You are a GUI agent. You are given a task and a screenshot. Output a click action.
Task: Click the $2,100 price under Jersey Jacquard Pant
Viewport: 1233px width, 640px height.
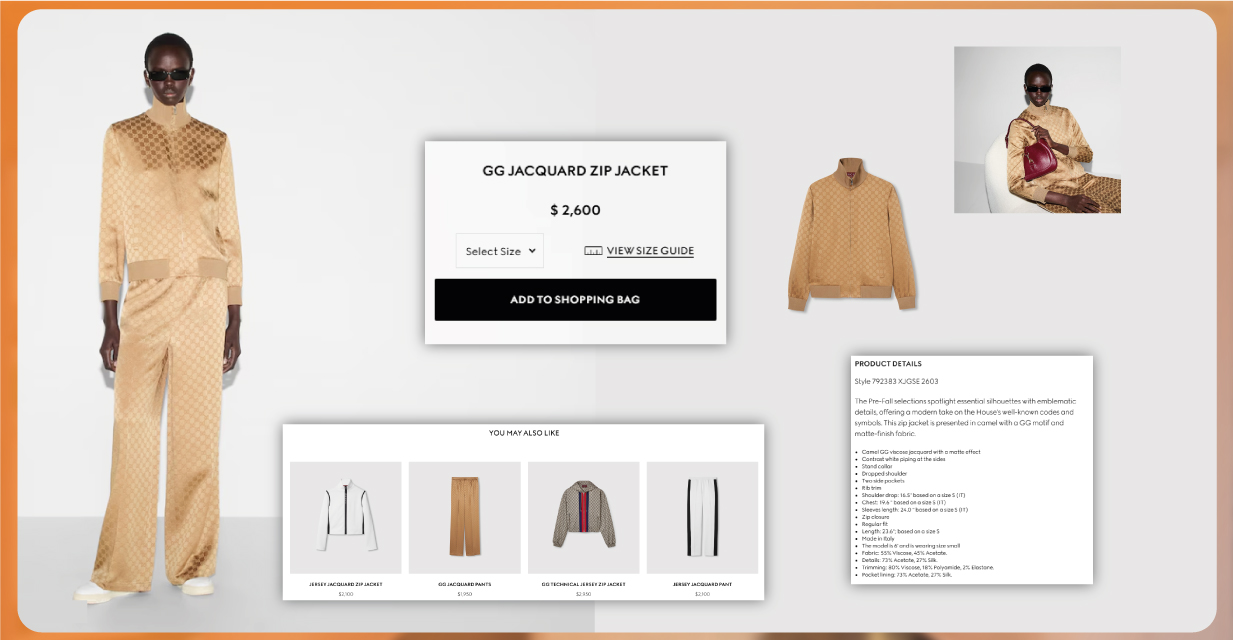pyautogui.click(x=702, y=594)
